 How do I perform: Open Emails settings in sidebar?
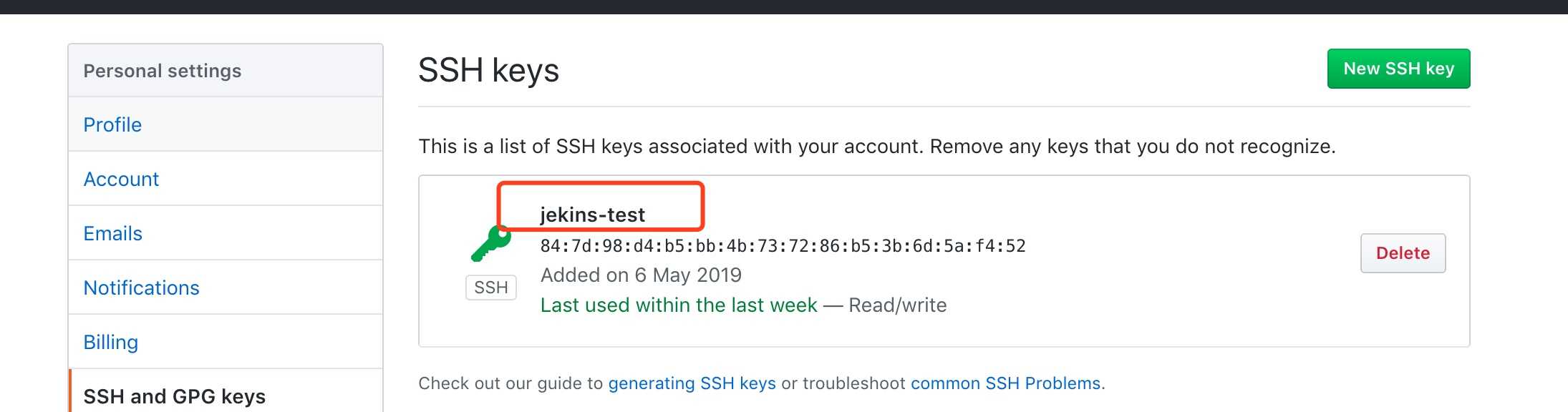[x=112, y=233]
